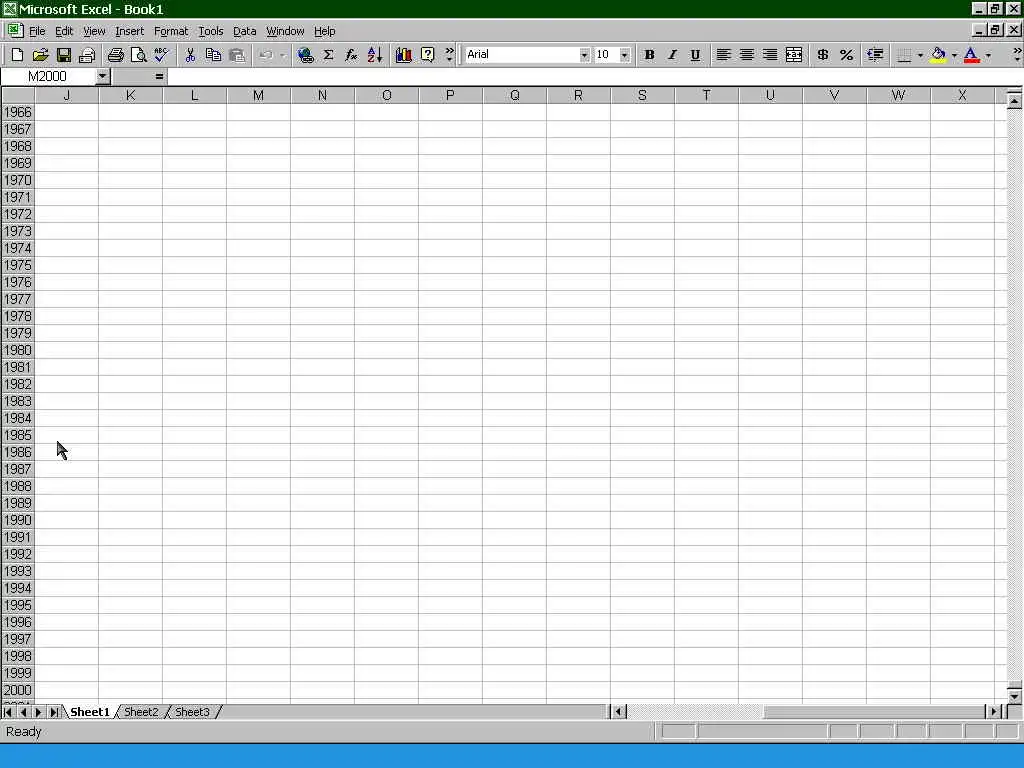Click the vertical scrollbar up arrow
Screen dimensions: 1024x768
pyautogui.click(x=1014, y=101)
